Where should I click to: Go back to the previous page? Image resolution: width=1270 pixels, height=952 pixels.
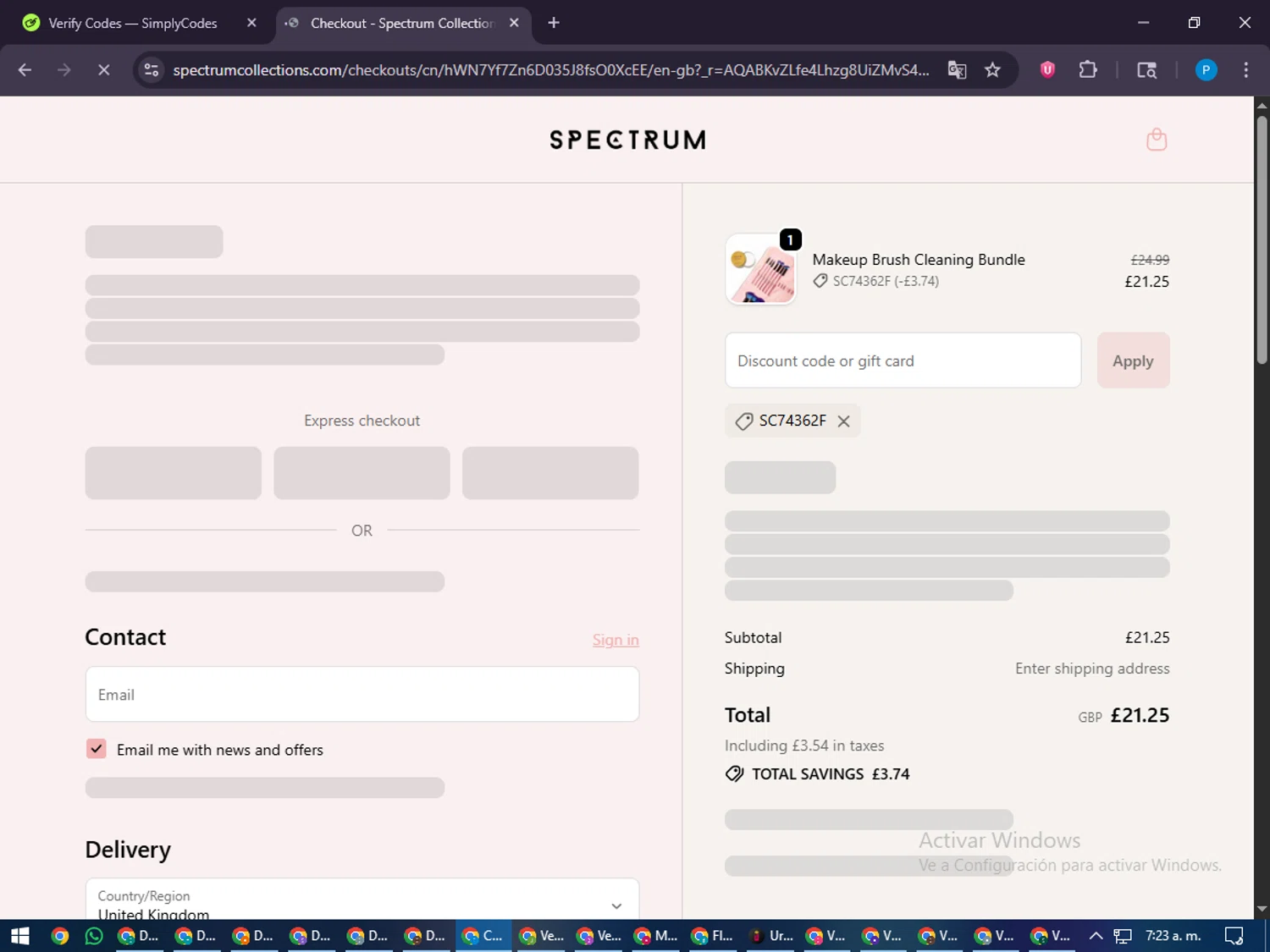click(x=25, y=70)
